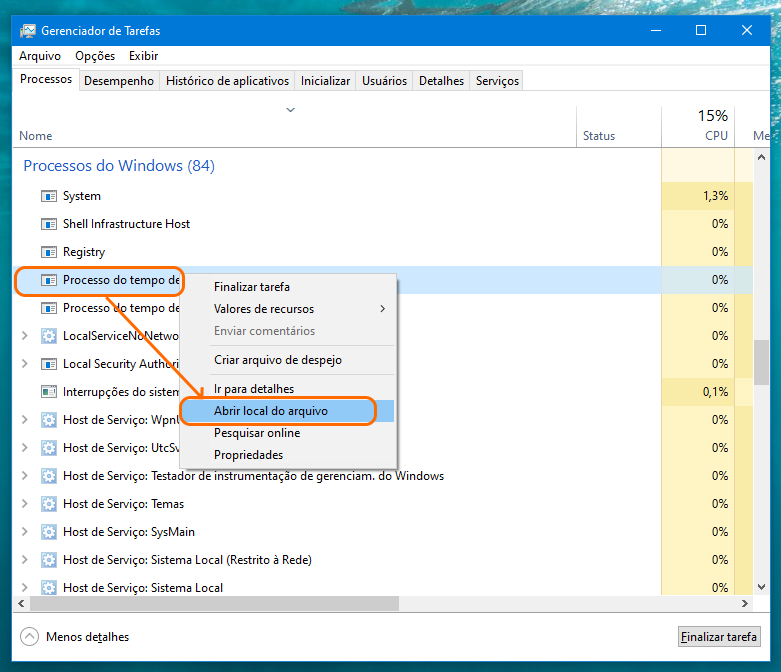Choose Ir para detalhes
Image resolution: width=781 pixels, height=672 pixels.
point(288,389)
